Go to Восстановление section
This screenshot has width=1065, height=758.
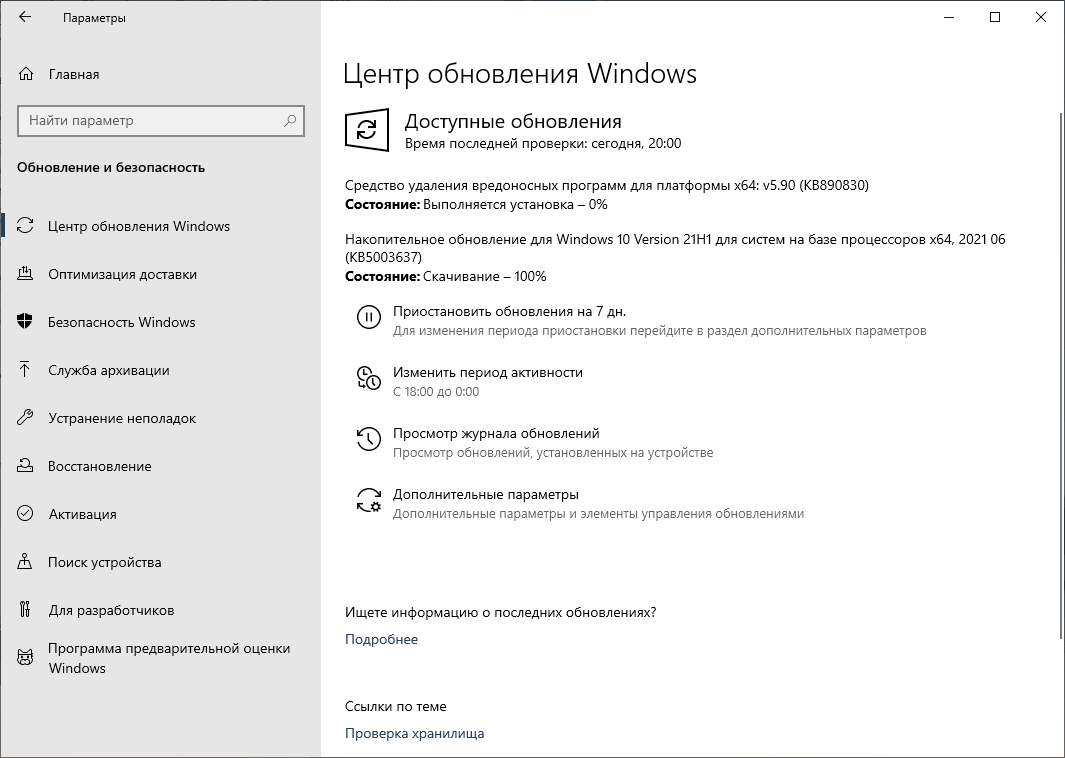click(100, 466)
